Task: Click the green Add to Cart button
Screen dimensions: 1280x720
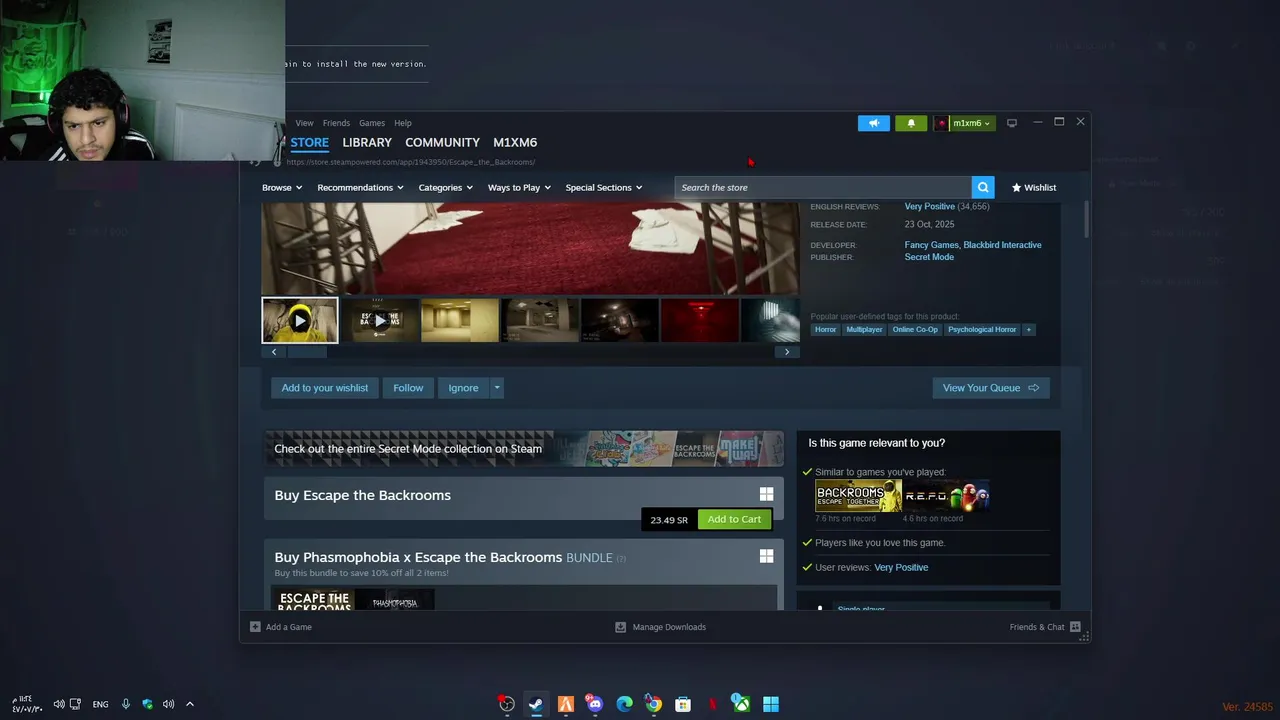Action: (x=735, y=519)
